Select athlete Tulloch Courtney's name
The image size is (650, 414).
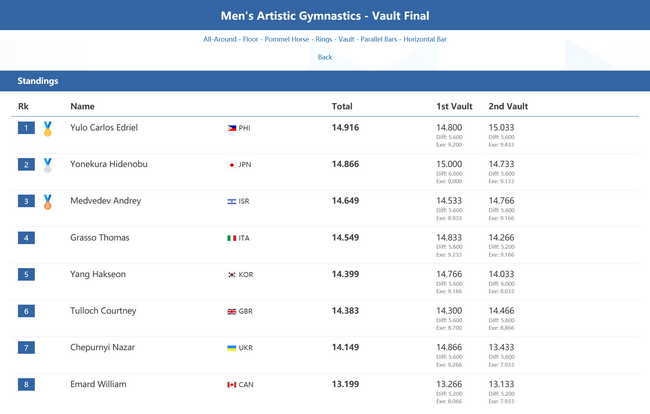104,311
